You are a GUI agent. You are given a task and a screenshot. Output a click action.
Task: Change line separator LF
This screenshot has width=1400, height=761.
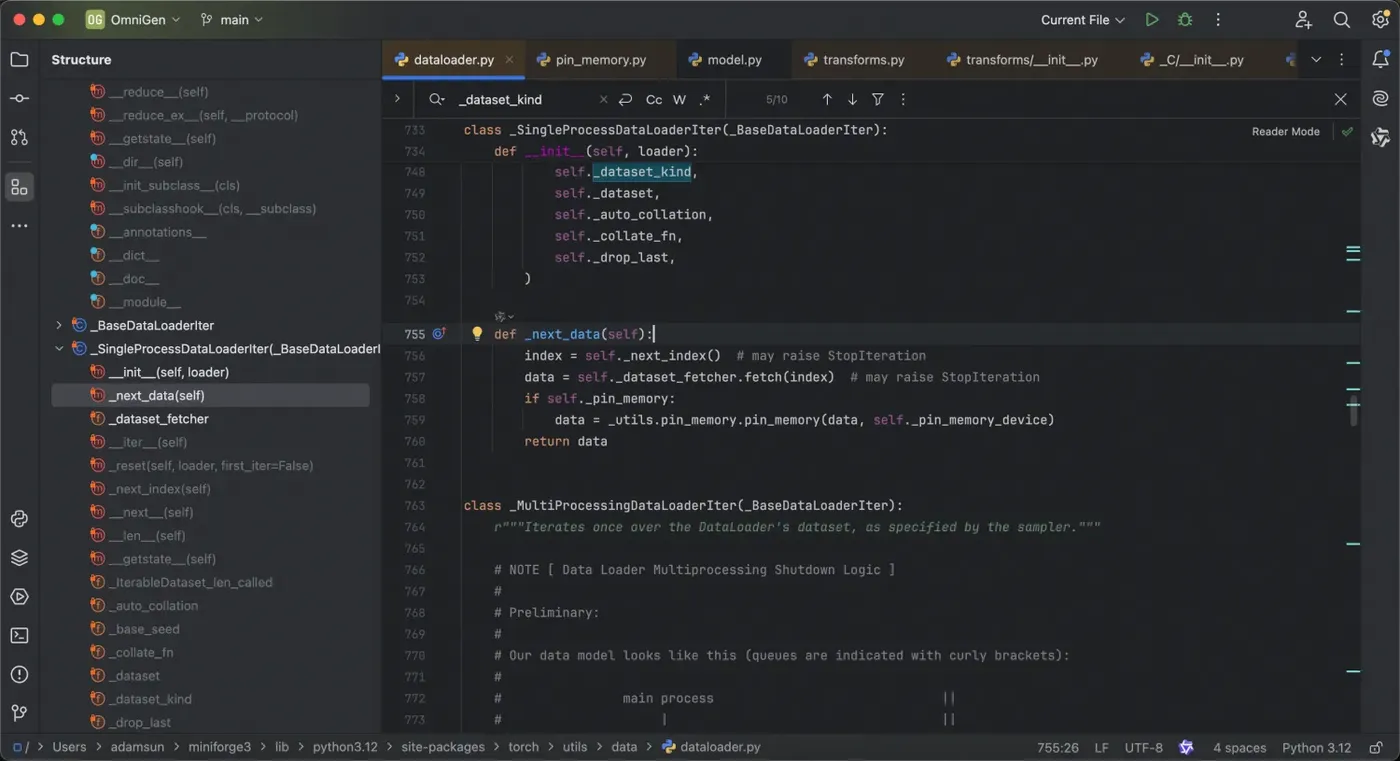1101,748
